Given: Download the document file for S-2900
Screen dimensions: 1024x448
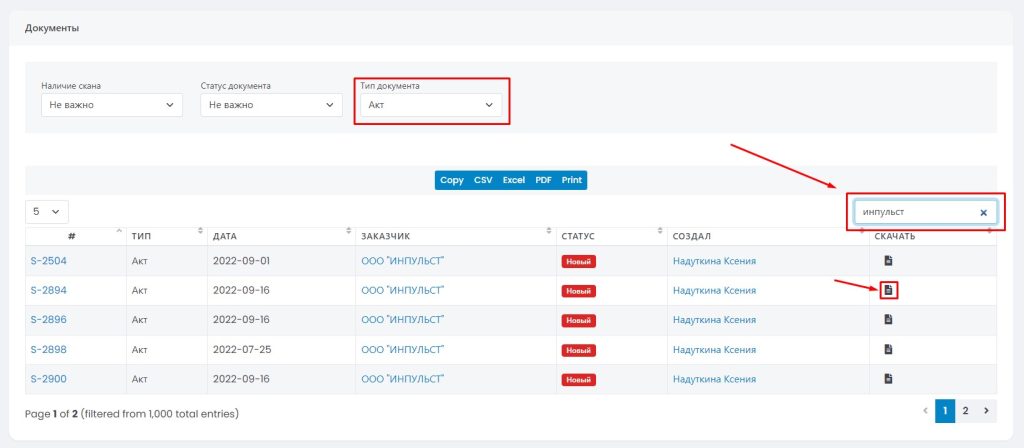Looking at the screenshot, I should click(x=888, y=379).
